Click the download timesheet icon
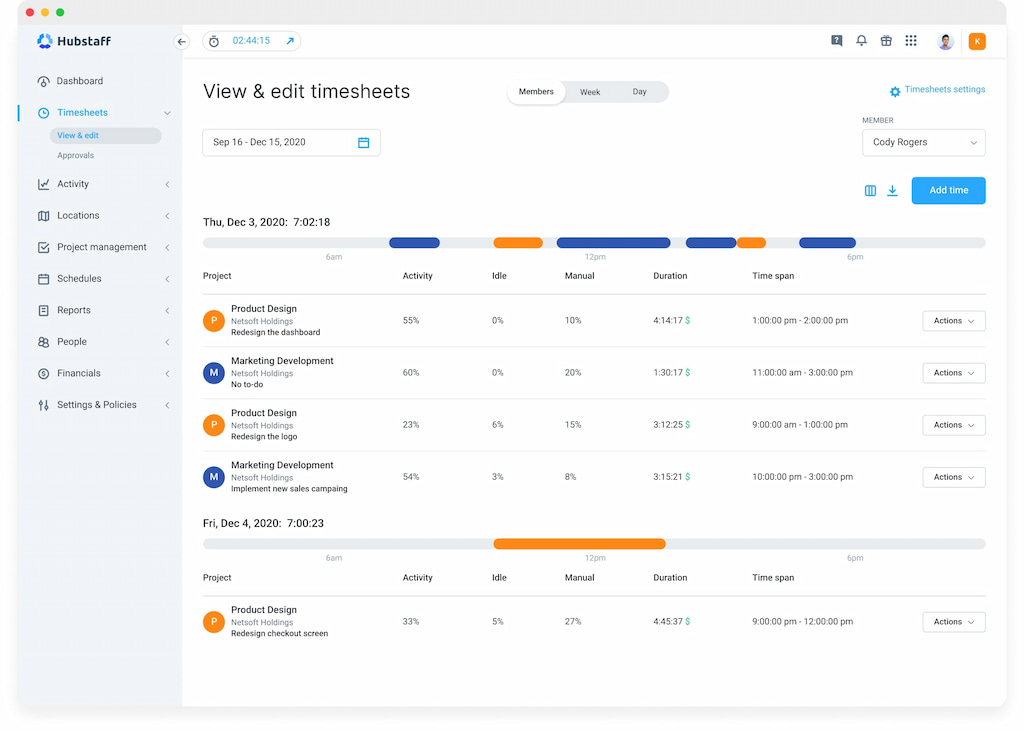 [x=892, y=190]
